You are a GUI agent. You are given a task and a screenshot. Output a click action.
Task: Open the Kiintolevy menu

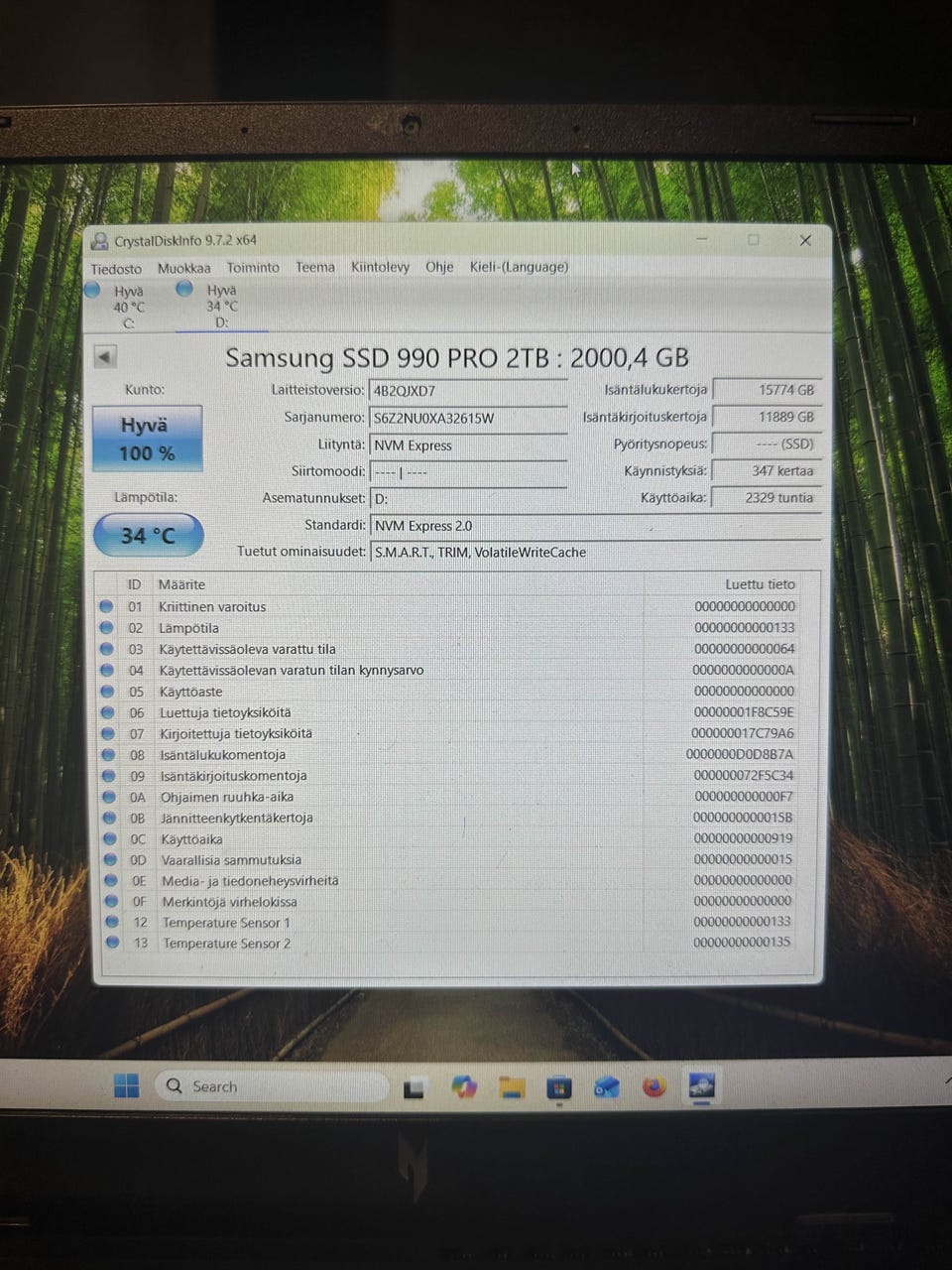click(380, 267)
